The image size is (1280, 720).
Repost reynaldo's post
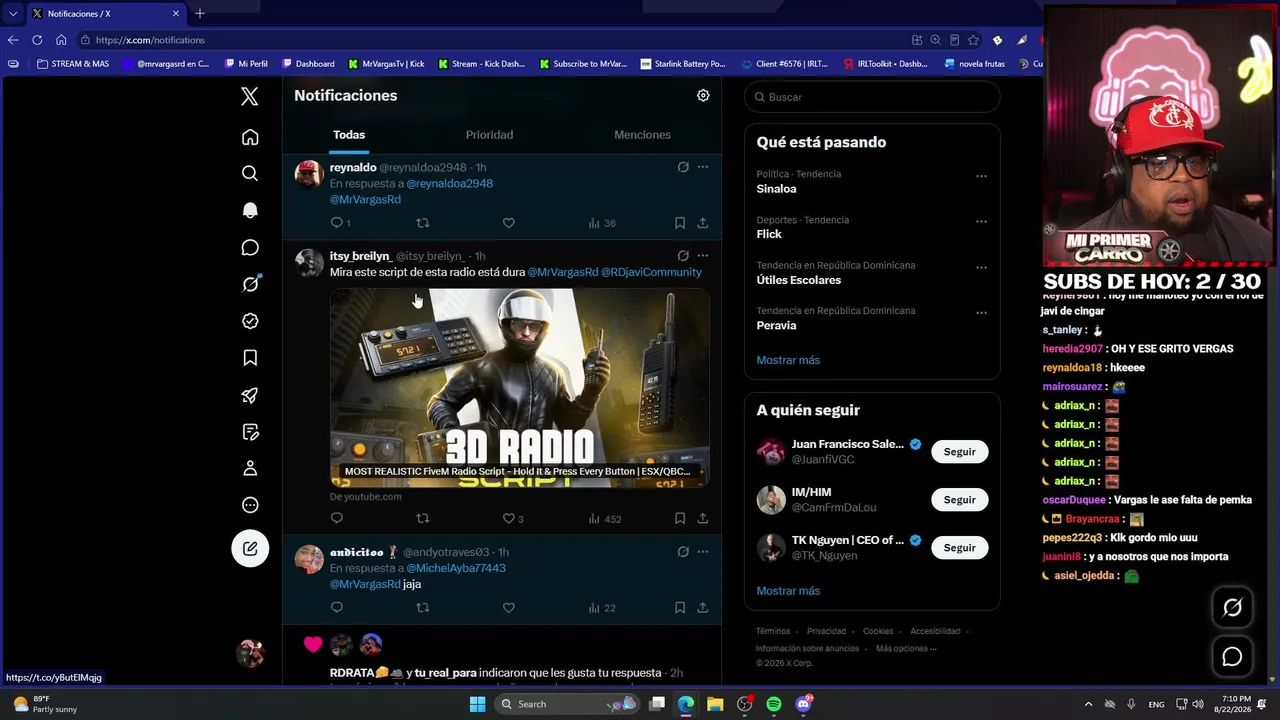point(423,223)
